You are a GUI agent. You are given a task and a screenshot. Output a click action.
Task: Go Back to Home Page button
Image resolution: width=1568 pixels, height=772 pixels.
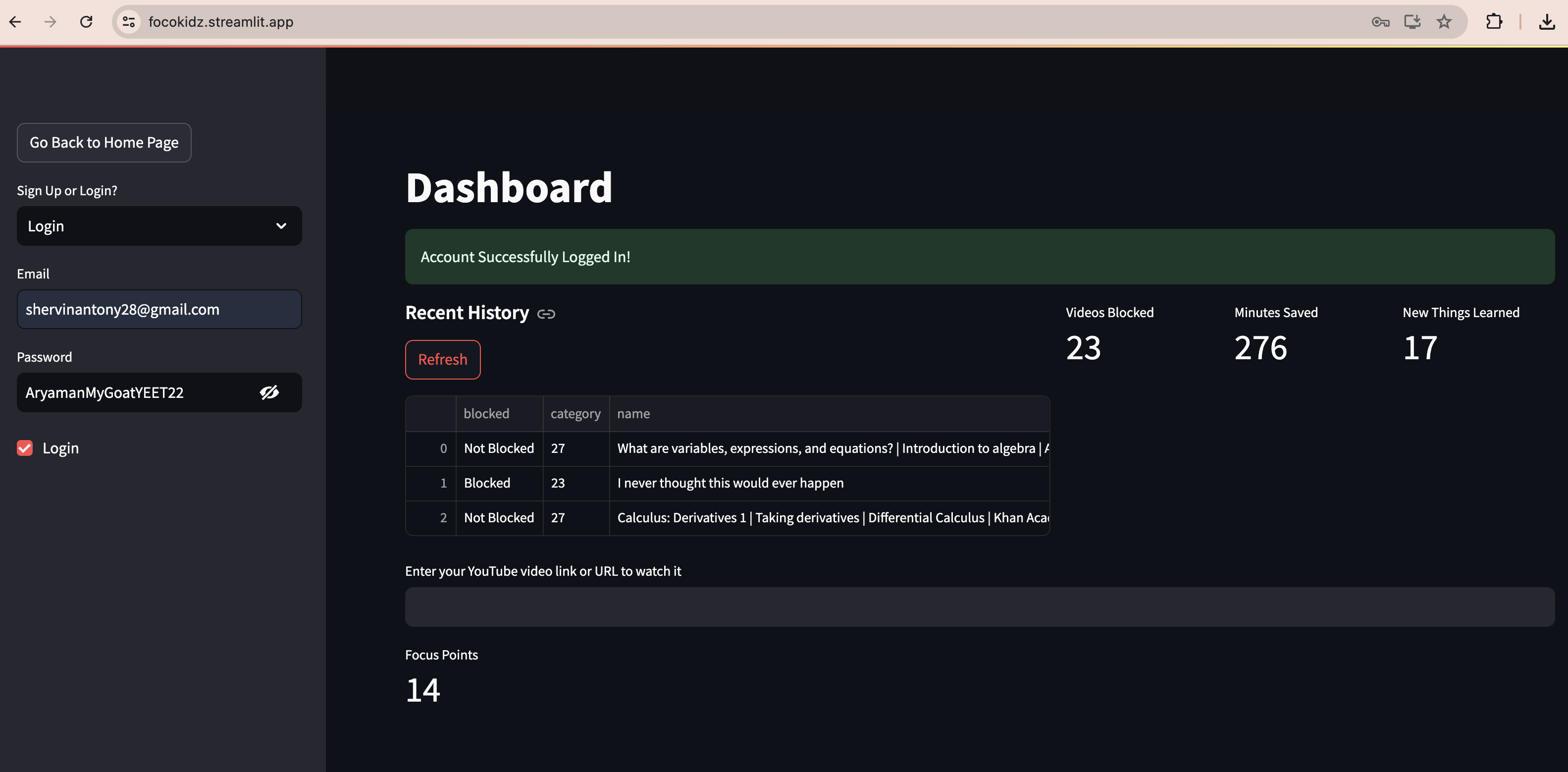pos(104,143)
